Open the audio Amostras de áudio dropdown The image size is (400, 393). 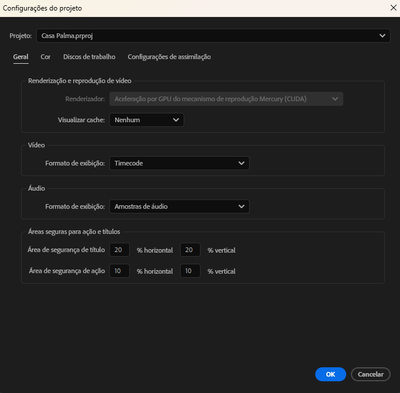pyautogui.click(x=179, y=207)
